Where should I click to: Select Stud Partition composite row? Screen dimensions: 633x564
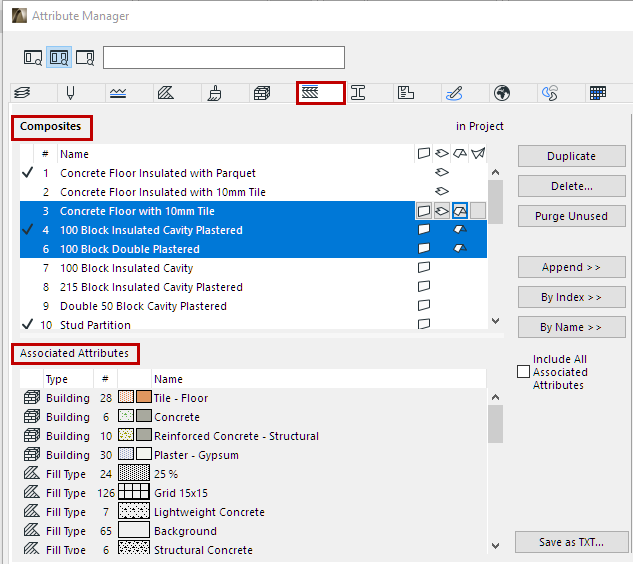tap(254, 324)
